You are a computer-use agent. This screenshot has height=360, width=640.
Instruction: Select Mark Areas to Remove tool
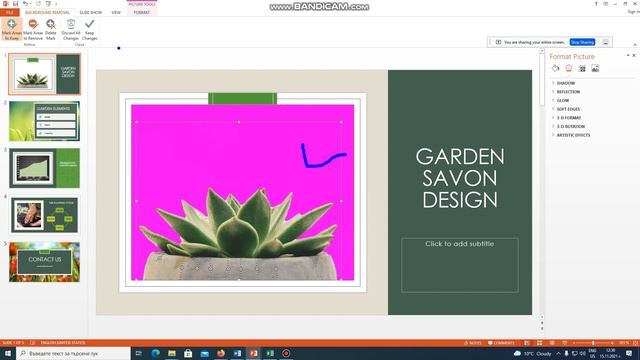click(33, 29)
